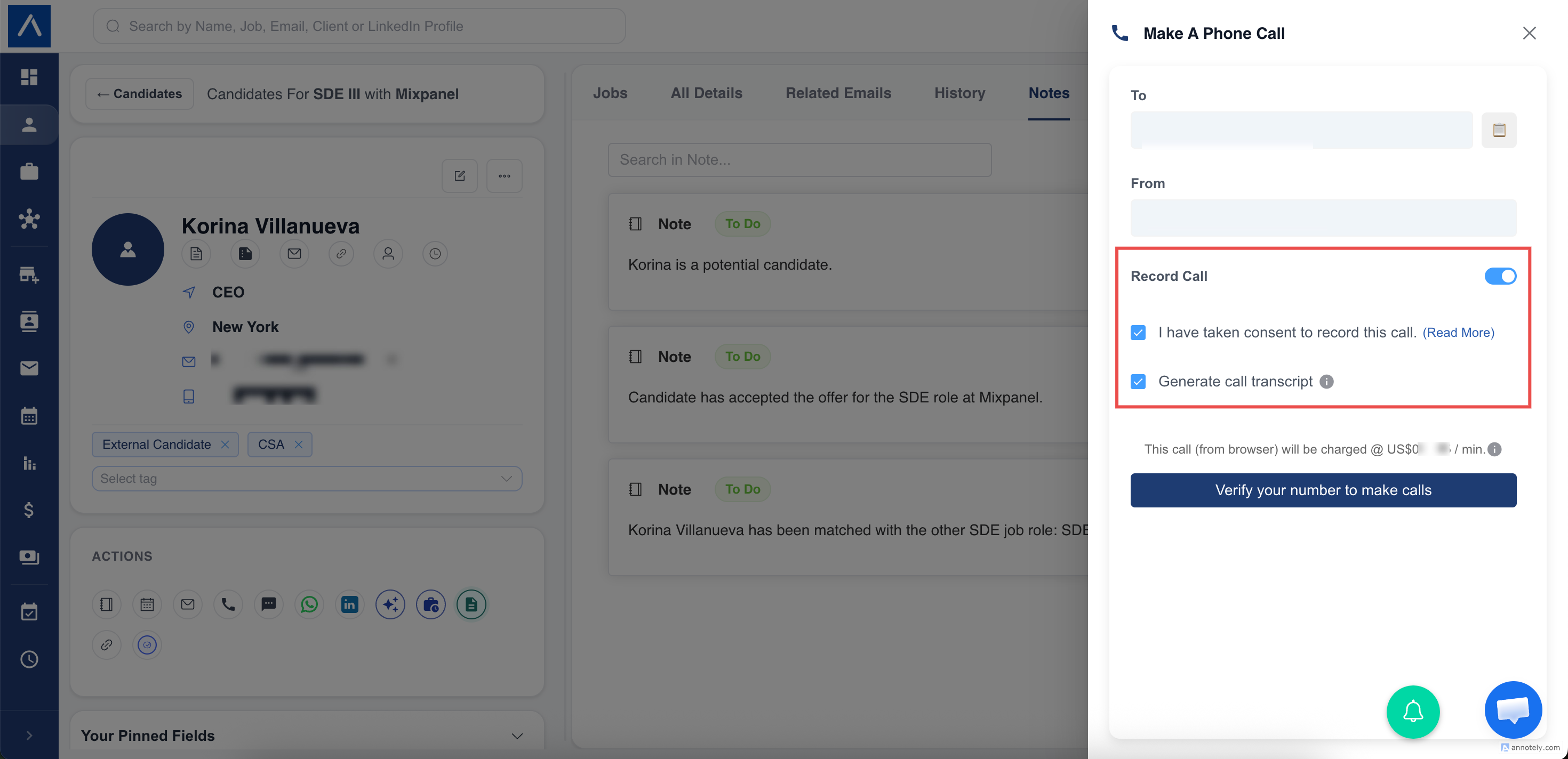Open the network hub icon in sidebar
The image size is (1568, 759).
[x=29, y=219]
